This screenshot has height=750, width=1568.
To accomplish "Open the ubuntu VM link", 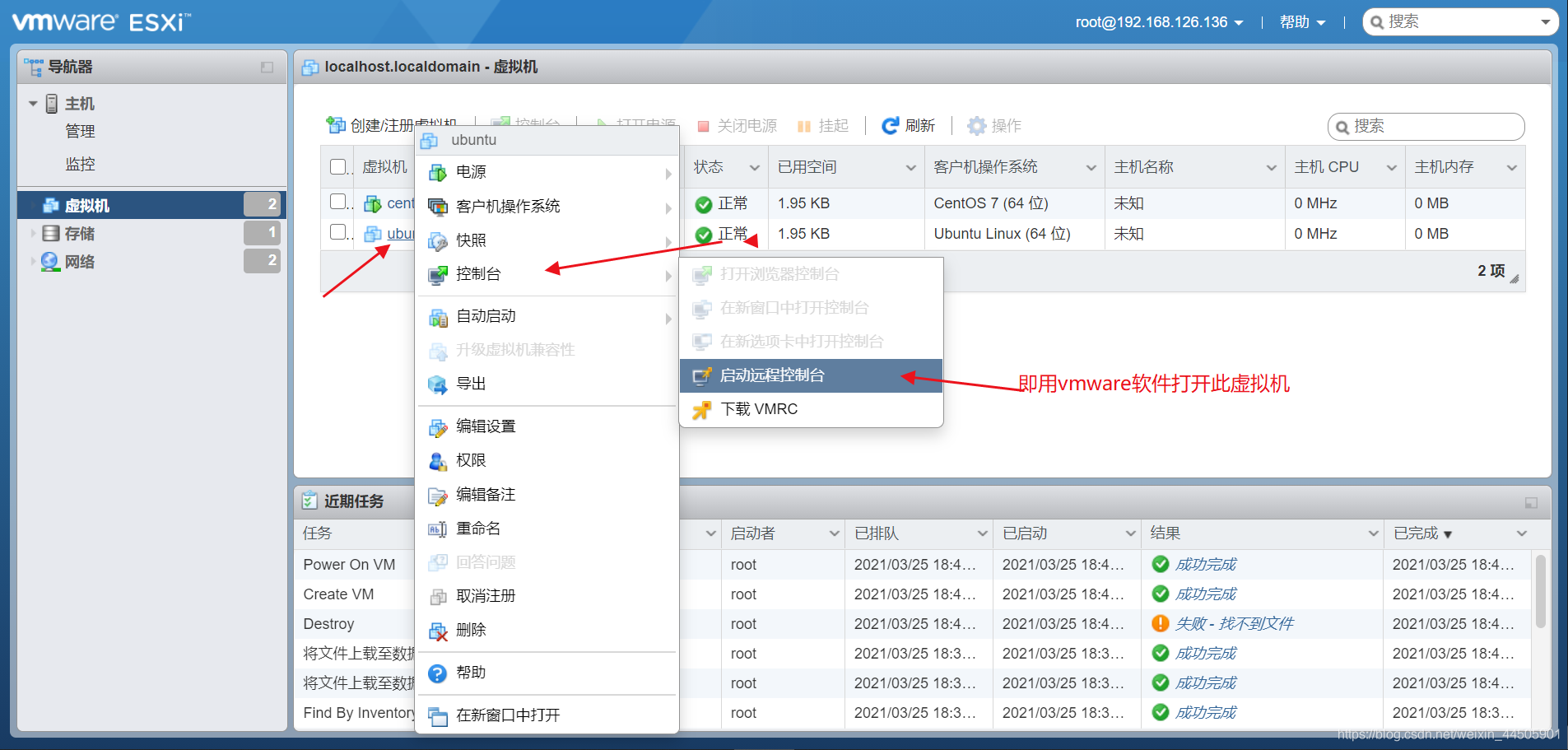I will 401,234.
